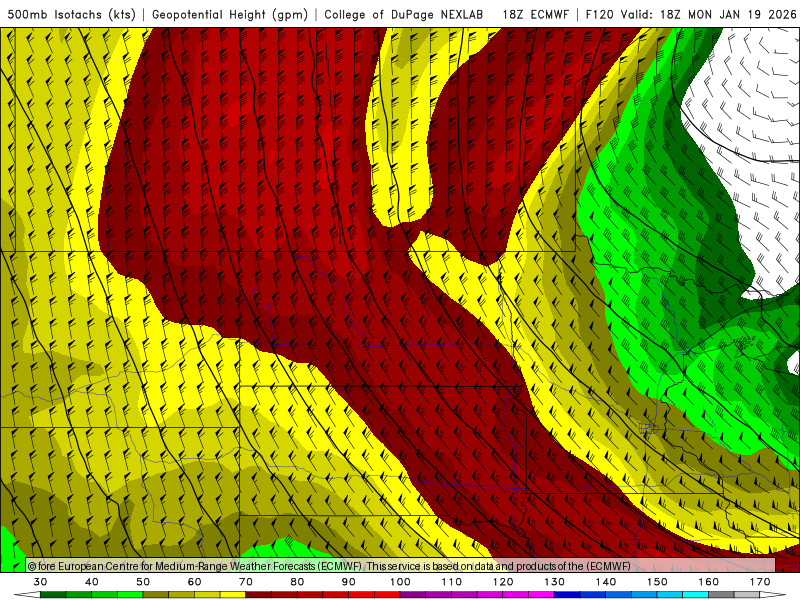Click the '500mb Isotachs (kts)' title text

(x=71, y=15)
